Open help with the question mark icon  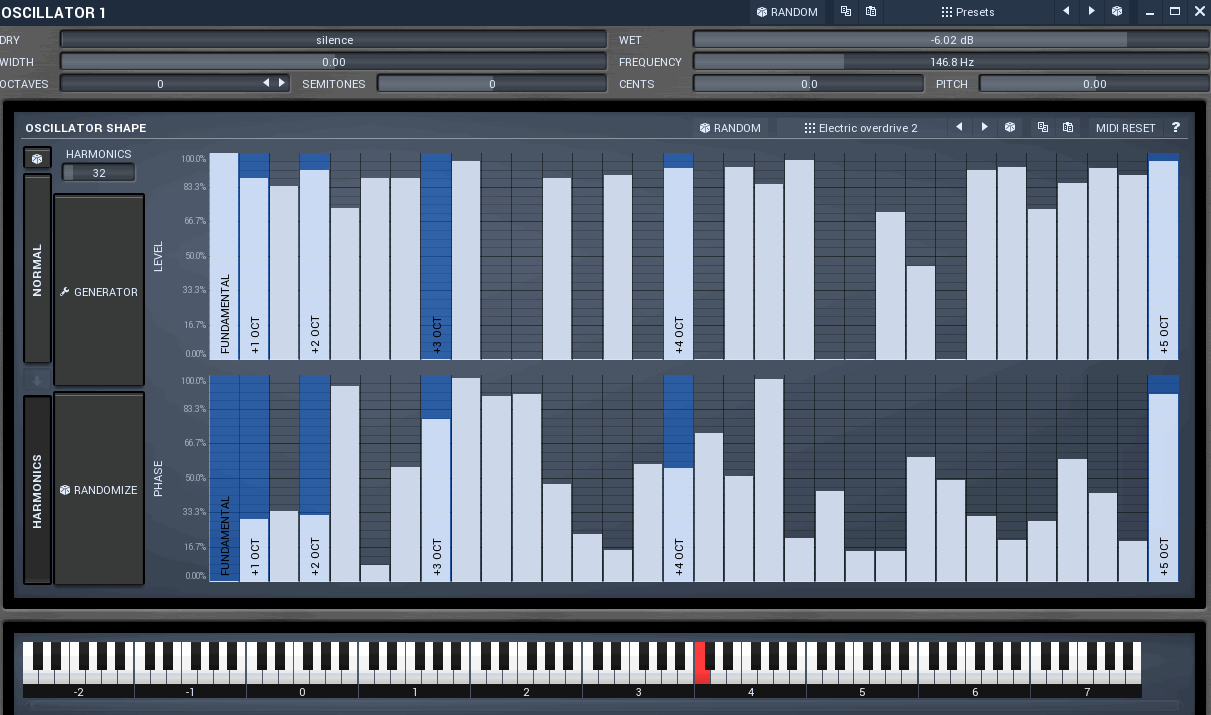tap(1176, 128)
